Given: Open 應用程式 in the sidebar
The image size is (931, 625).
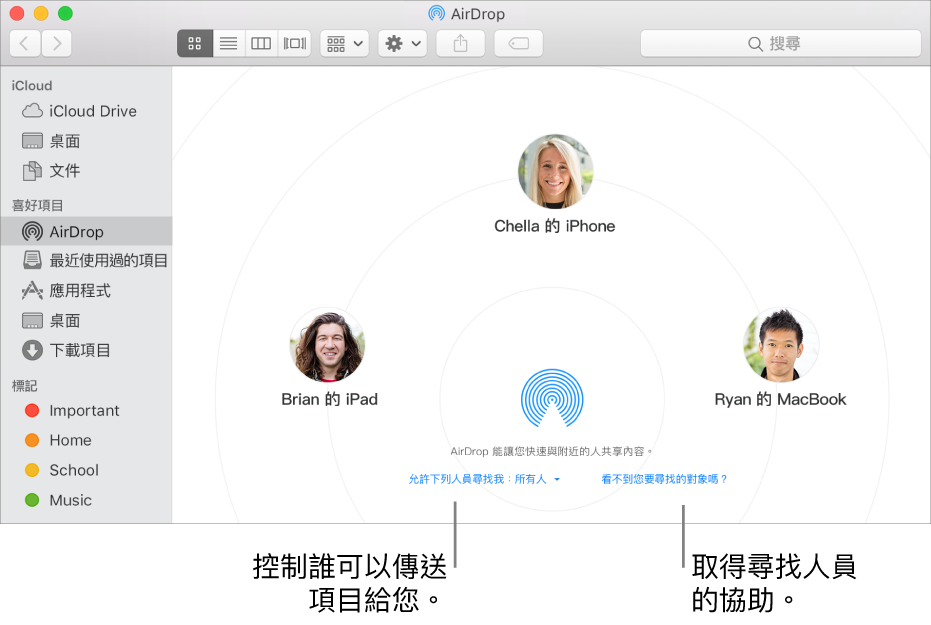Looking at the screenshot, I should (x=86, y=291).
